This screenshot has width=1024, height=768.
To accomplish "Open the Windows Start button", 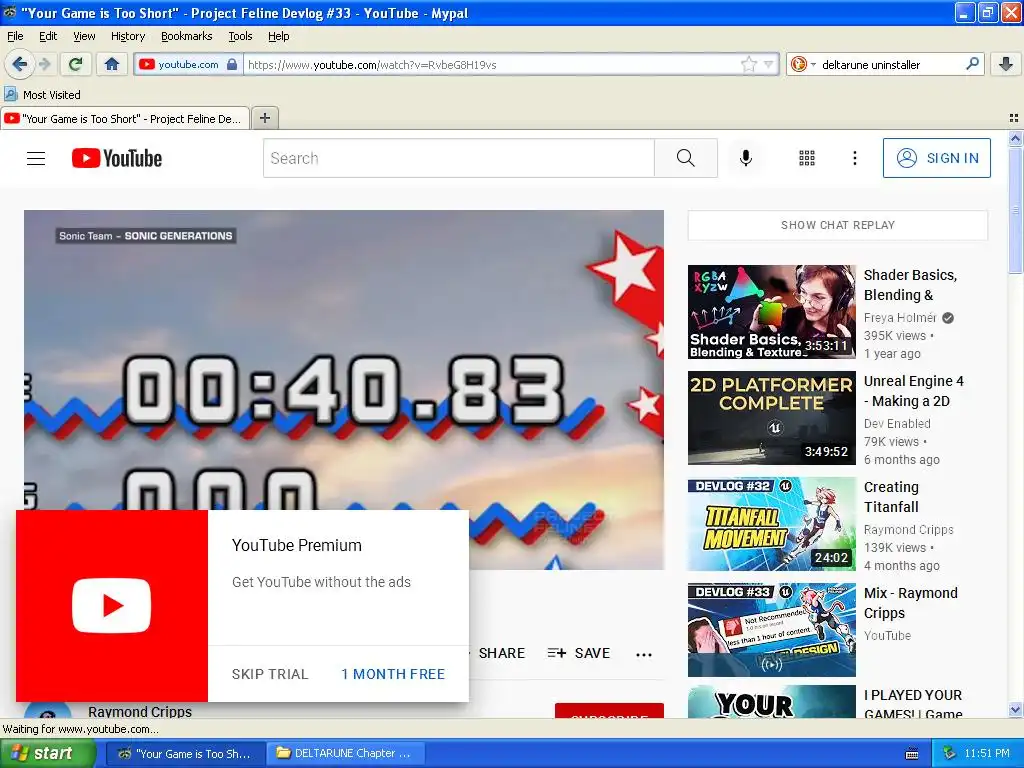I will 48,753.
